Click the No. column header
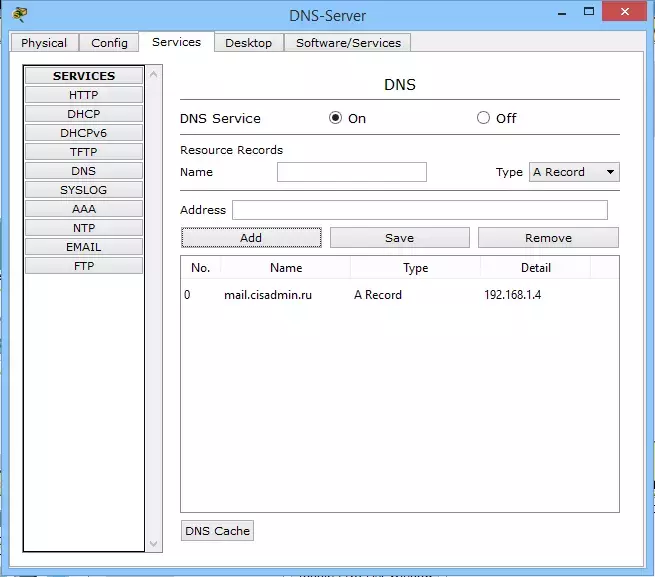The height and width of the screenshot is (577, 655). pyautogui.click(x=201, y=268)
